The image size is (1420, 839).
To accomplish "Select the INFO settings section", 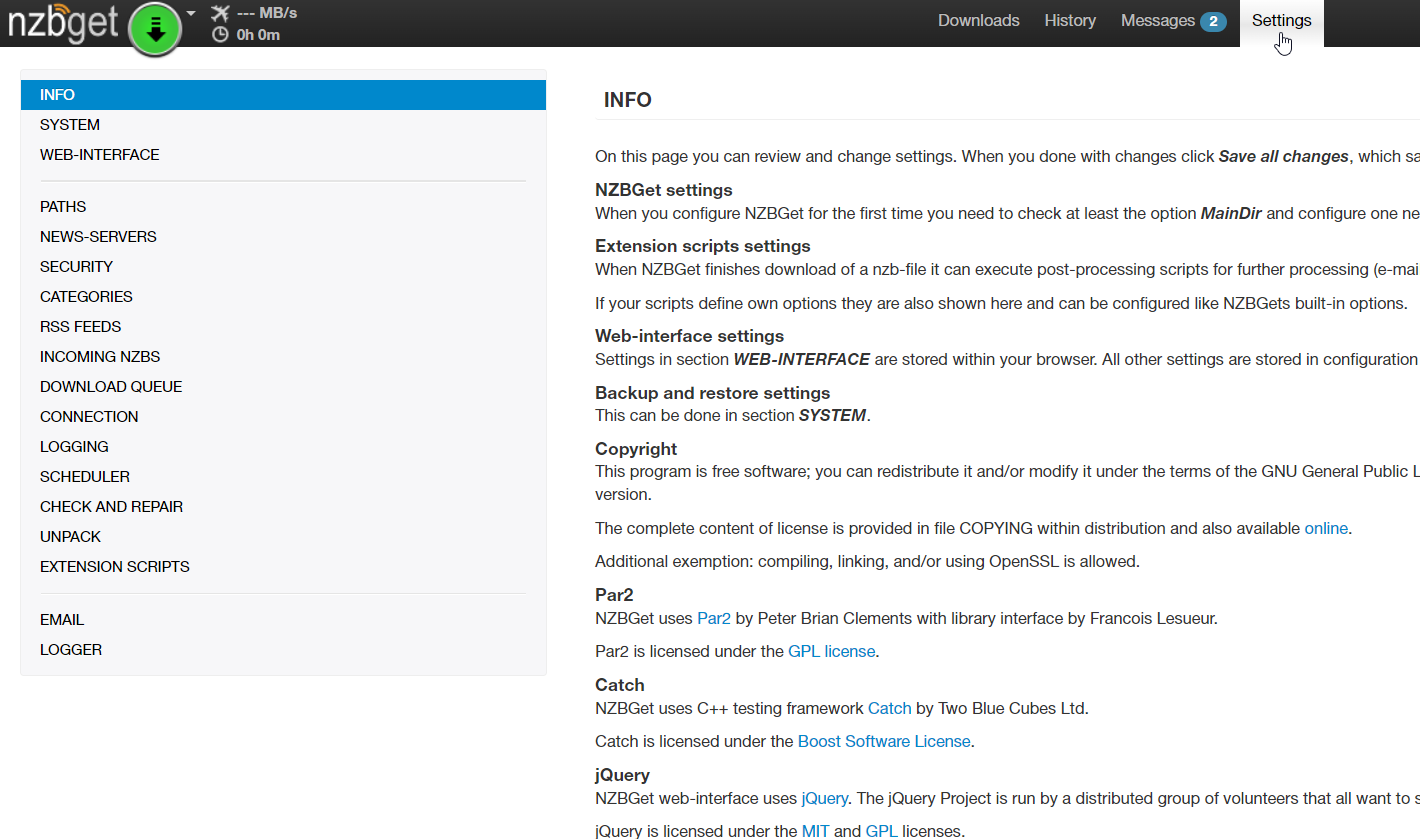I will click(283, 95).
